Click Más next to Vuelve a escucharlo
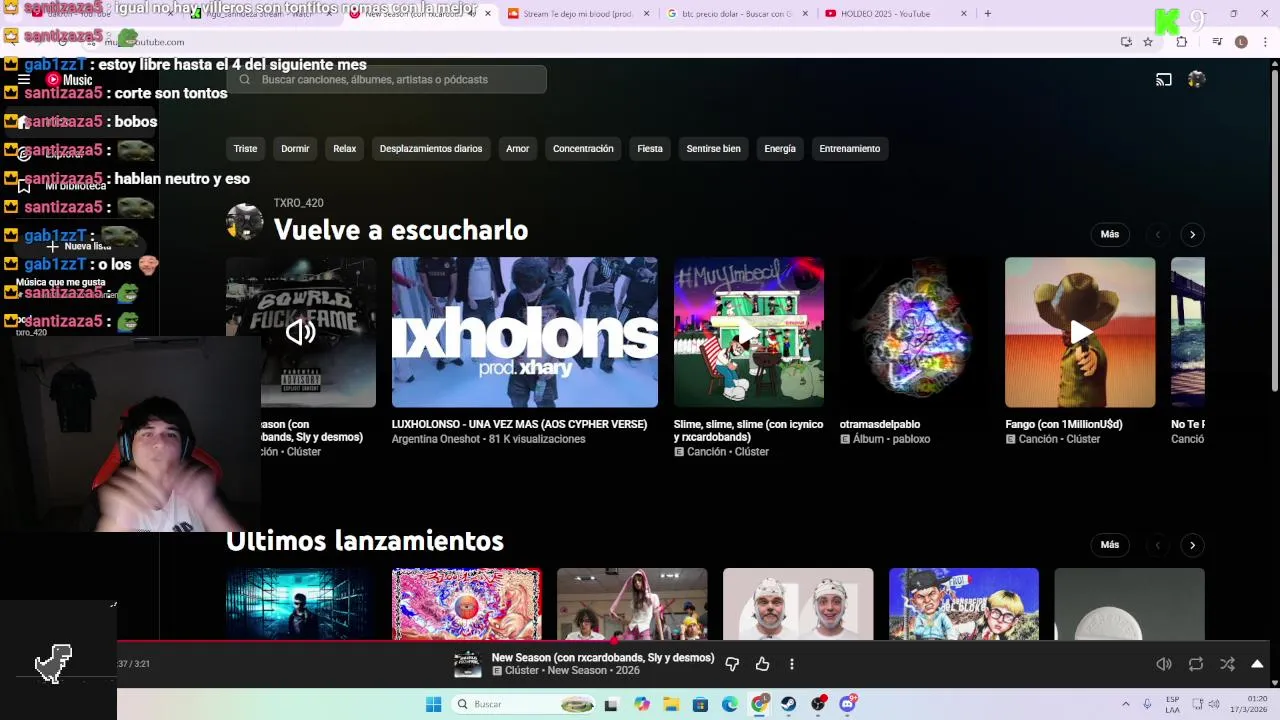 [1110, 234]
